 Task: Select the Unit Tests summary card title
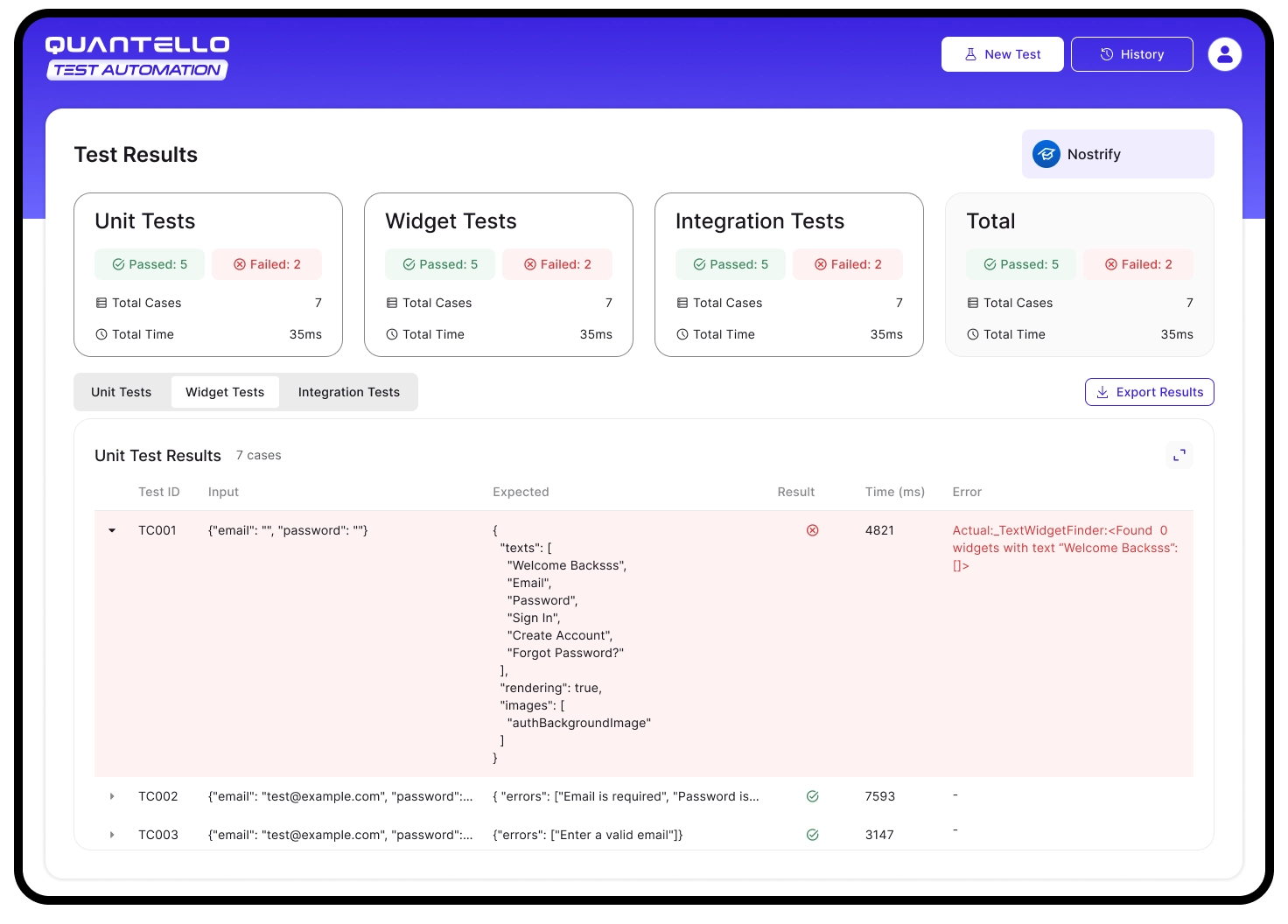click(145, 221)
